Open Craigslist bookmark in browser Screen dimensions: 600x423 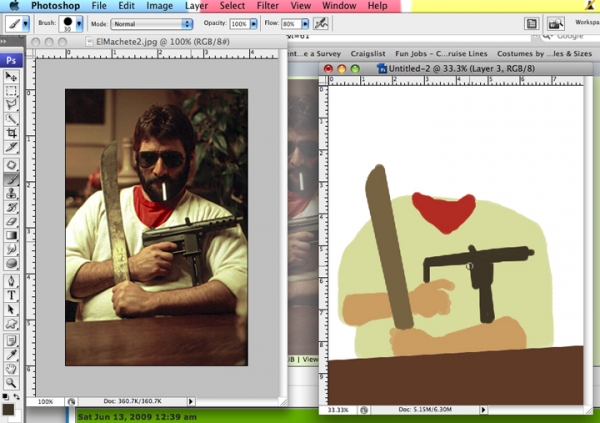[x=368, y=54]
